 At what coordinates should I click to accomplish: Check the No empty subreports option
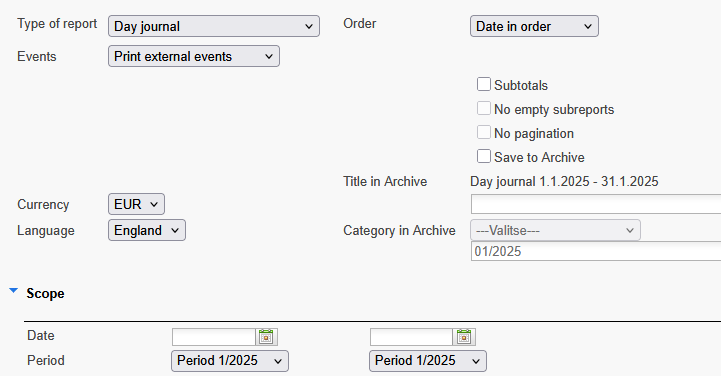pyautogui.click(x=484, y=108)
